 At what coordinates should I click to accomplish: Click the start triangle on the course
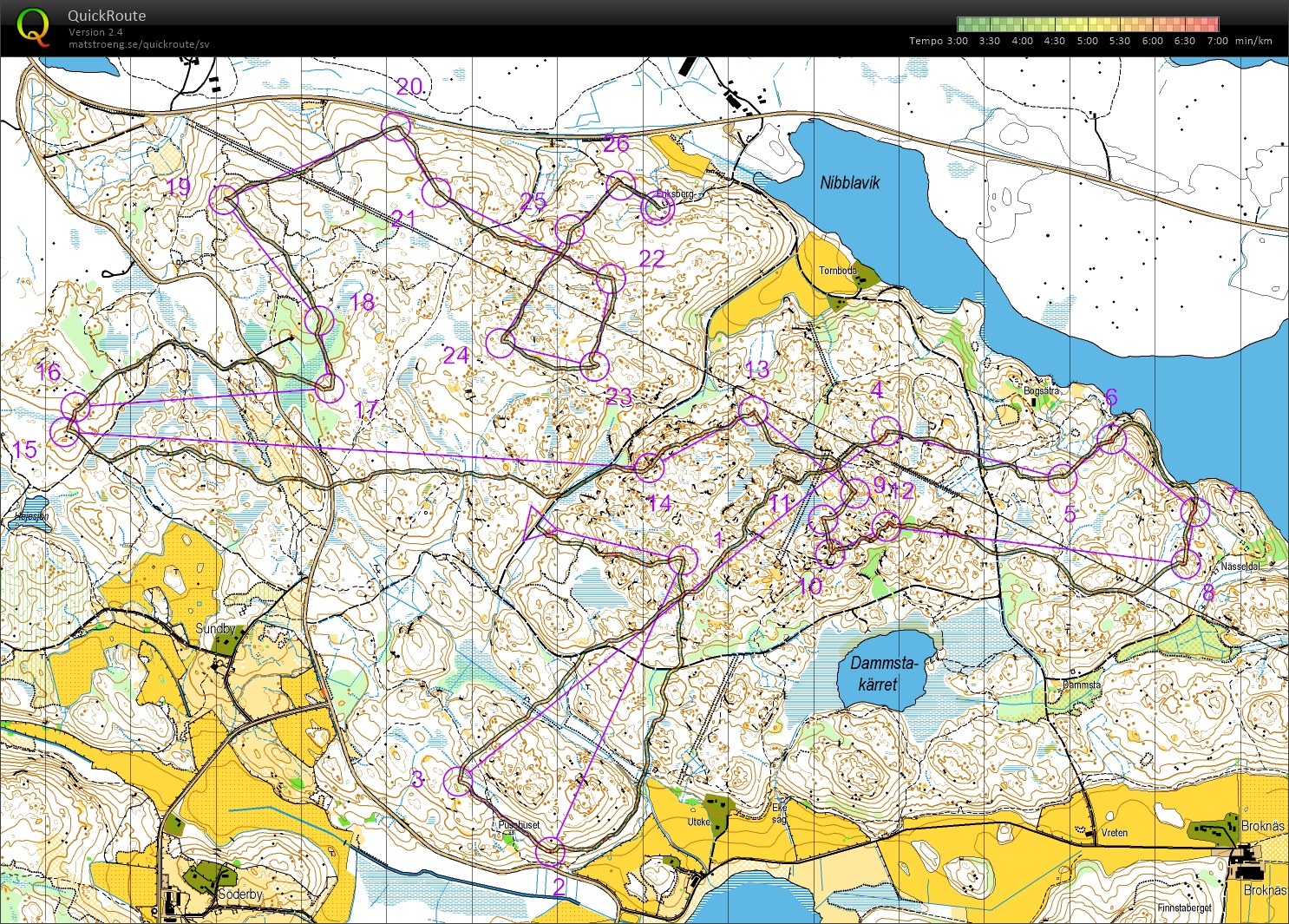pyautogui.click(x=536, y=523)
